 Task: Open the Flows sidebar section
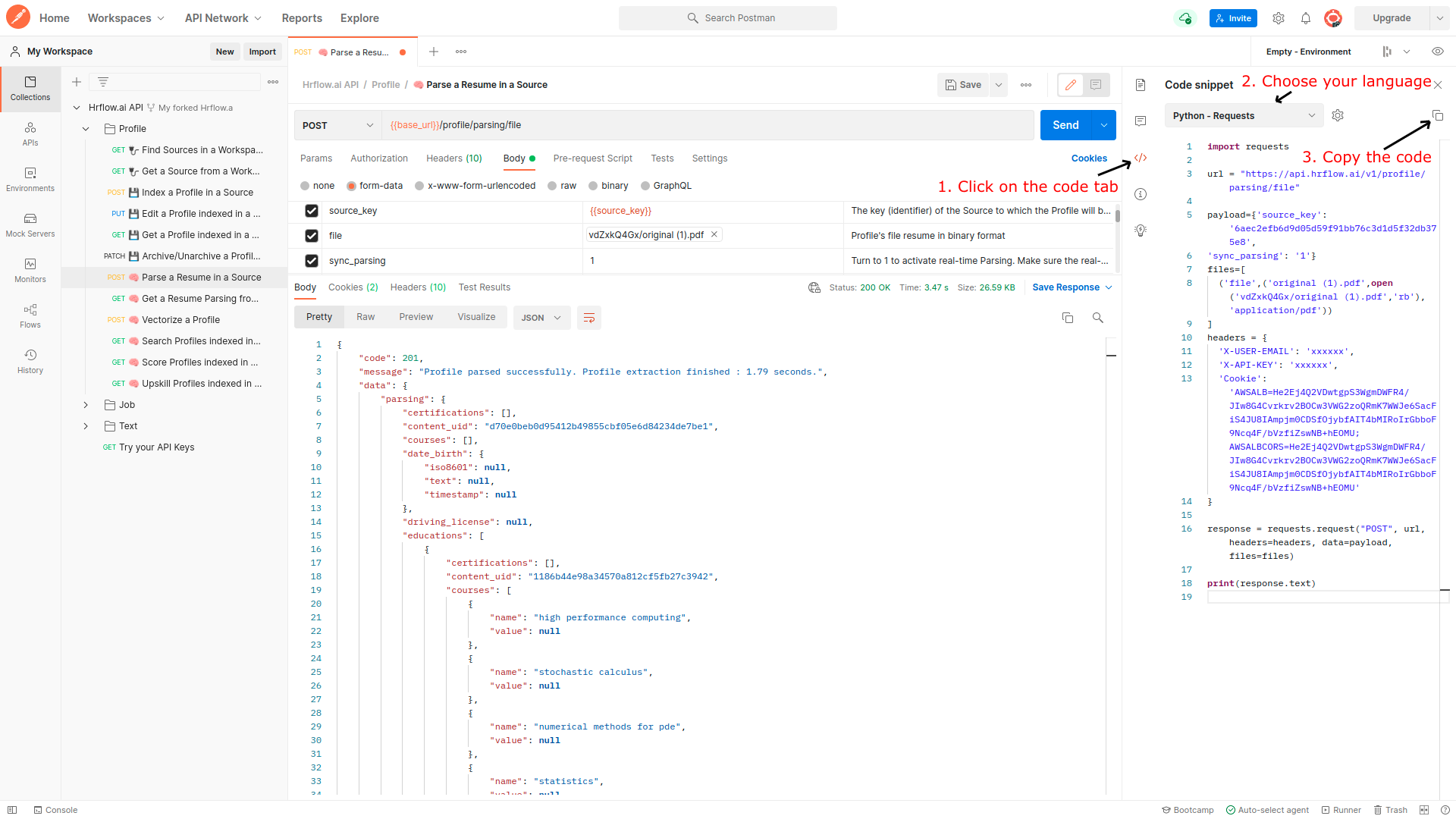click(x=30, y=315)
